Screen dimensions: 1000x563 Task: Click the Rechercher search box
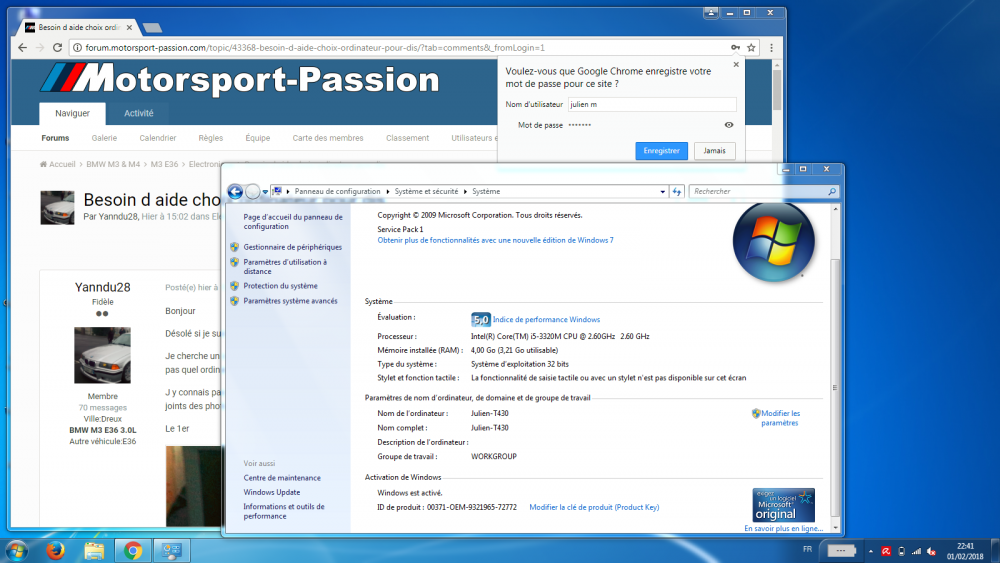(x=759, y=191)
